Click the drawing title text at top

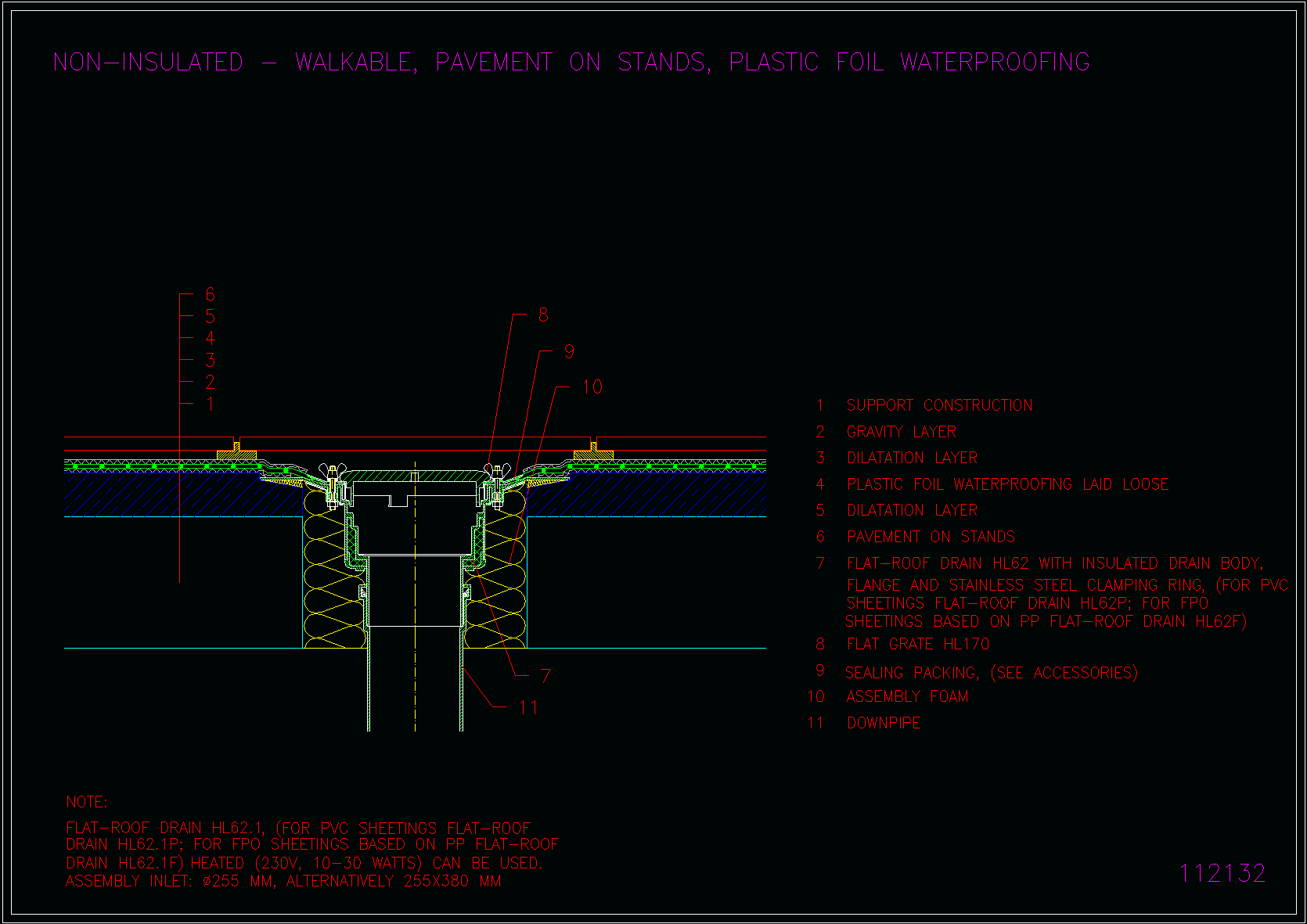coord(571,63)
